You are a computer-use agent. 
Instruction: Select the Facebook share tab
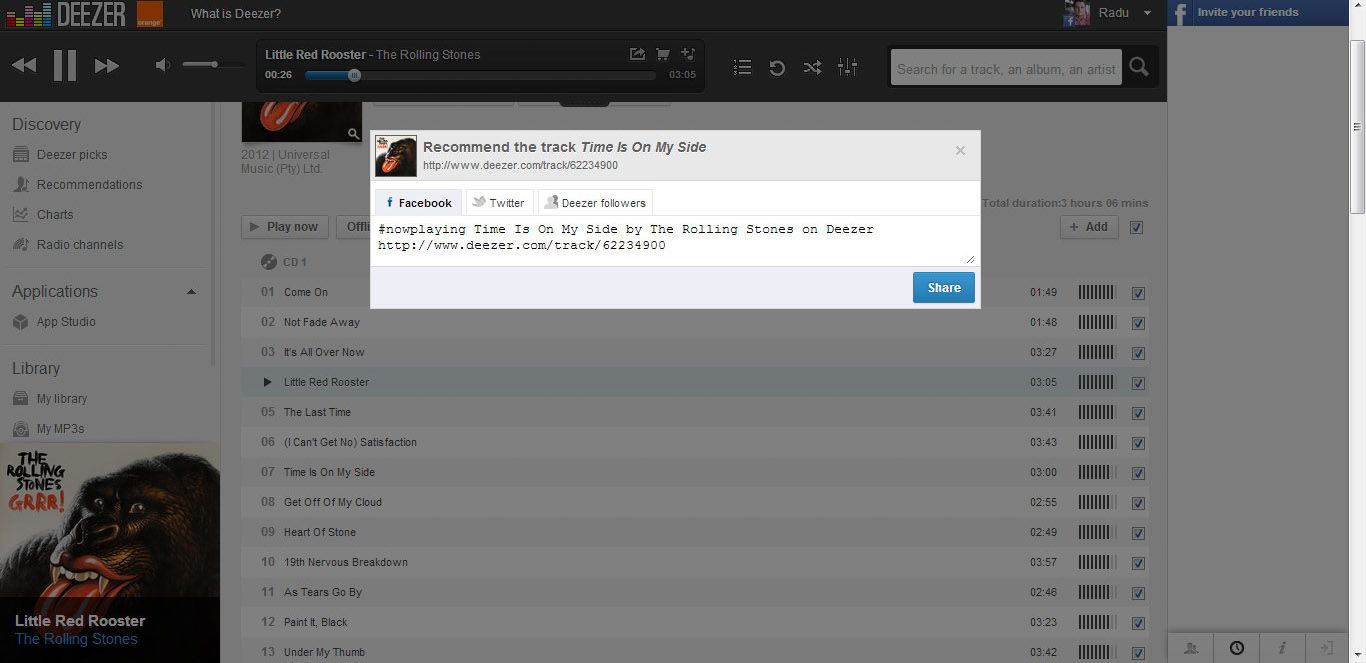[x=418, y=202]
